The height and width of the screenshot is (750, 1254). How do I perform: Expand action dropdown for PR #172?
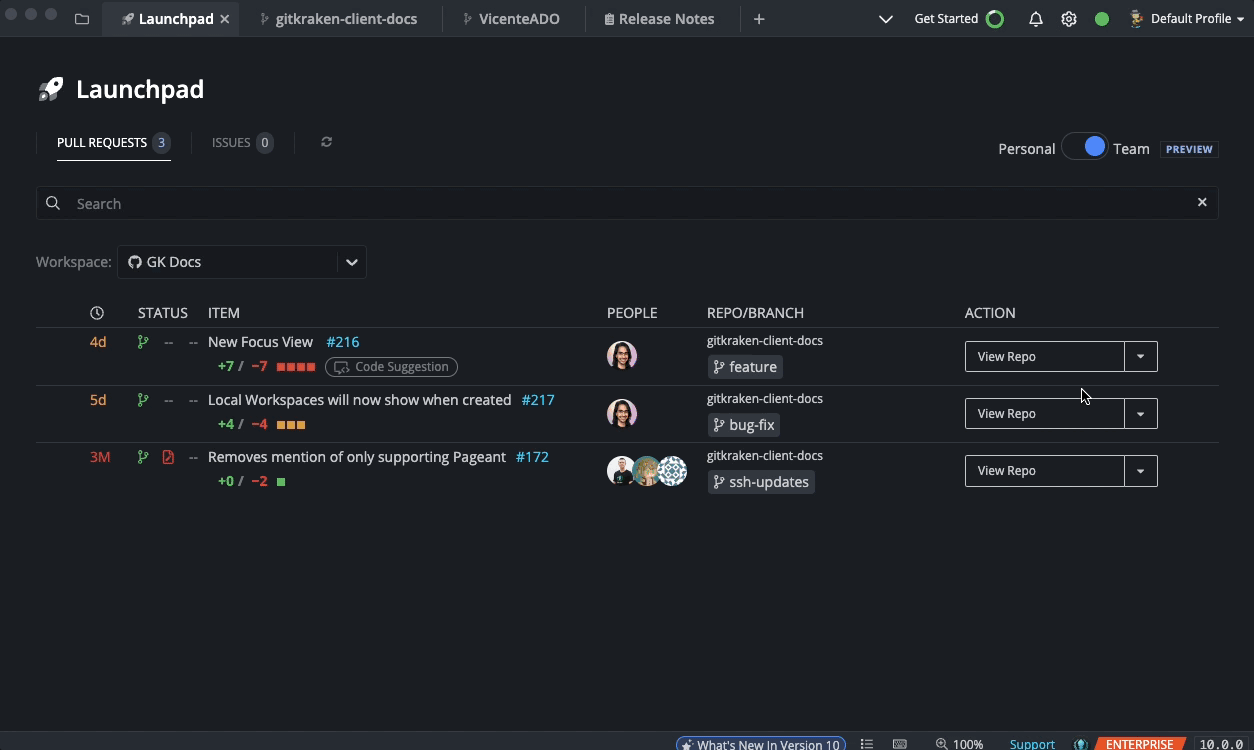click(x=1141, y=470)
